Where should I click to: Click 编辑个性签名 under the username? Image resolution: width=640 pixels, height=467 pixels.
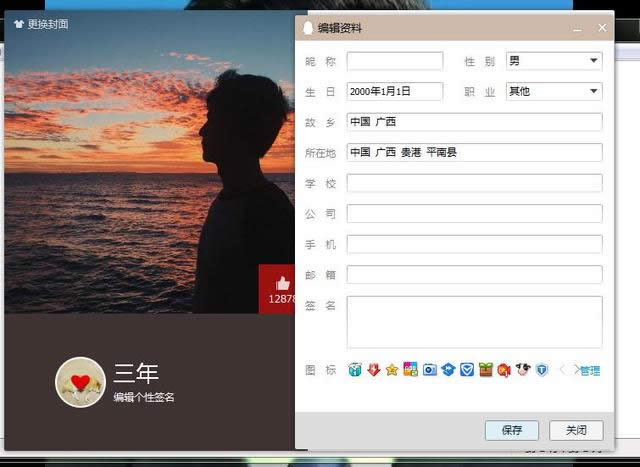[x=144, y=397]
